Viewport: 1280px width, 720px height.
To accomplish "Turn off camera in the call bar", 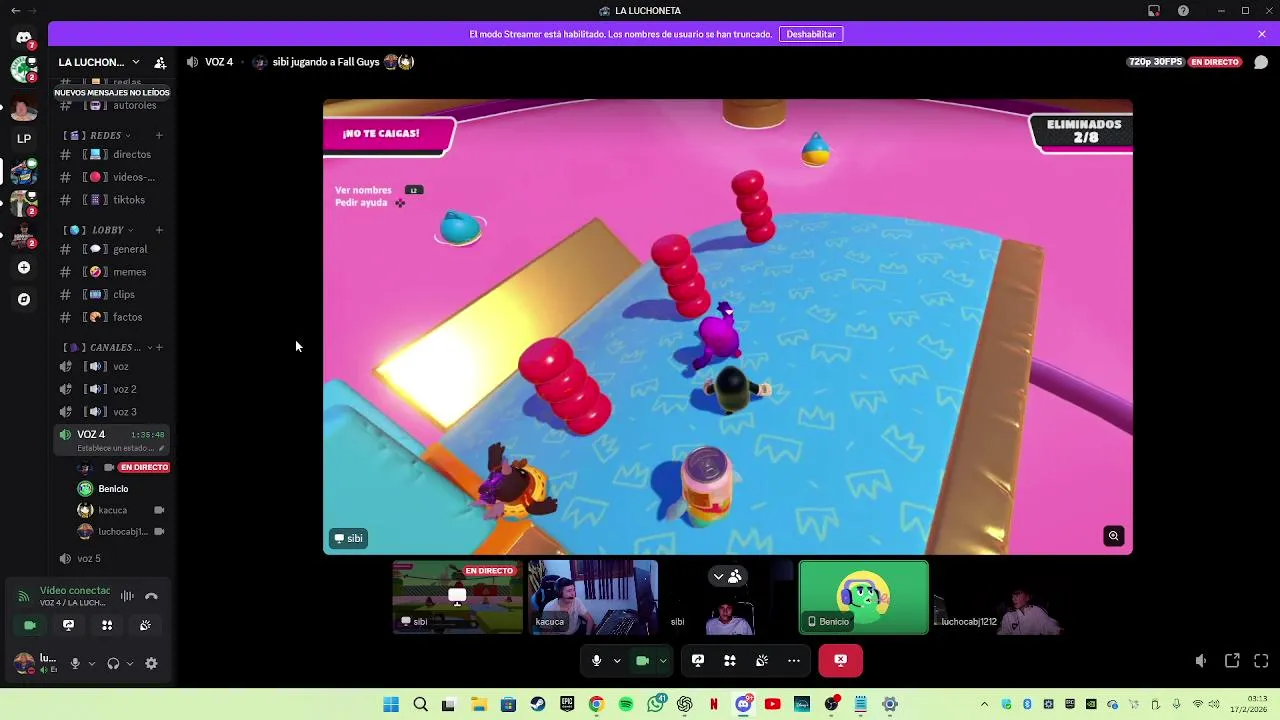I will coord(642,660).
